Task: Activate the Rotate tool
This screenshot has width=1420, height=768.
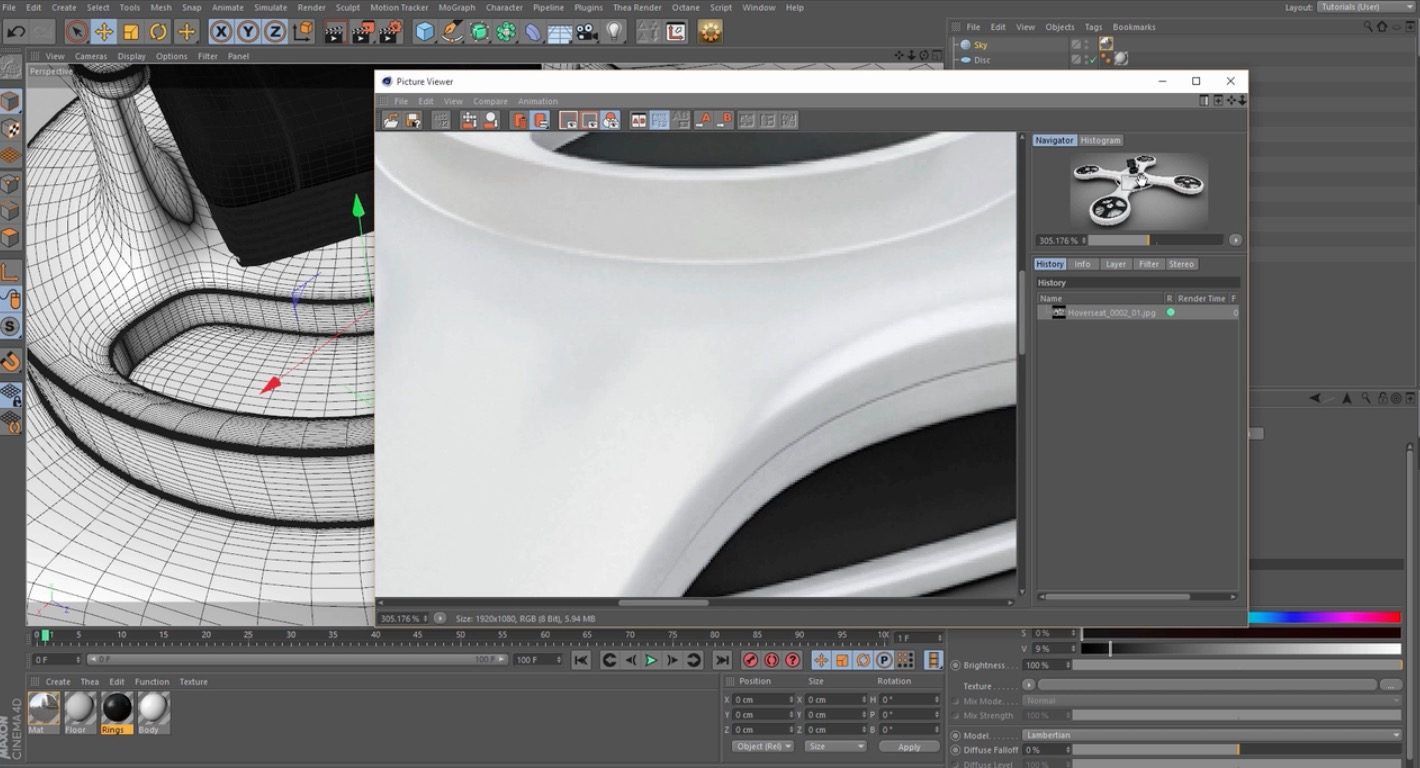Action: (158, 32)
